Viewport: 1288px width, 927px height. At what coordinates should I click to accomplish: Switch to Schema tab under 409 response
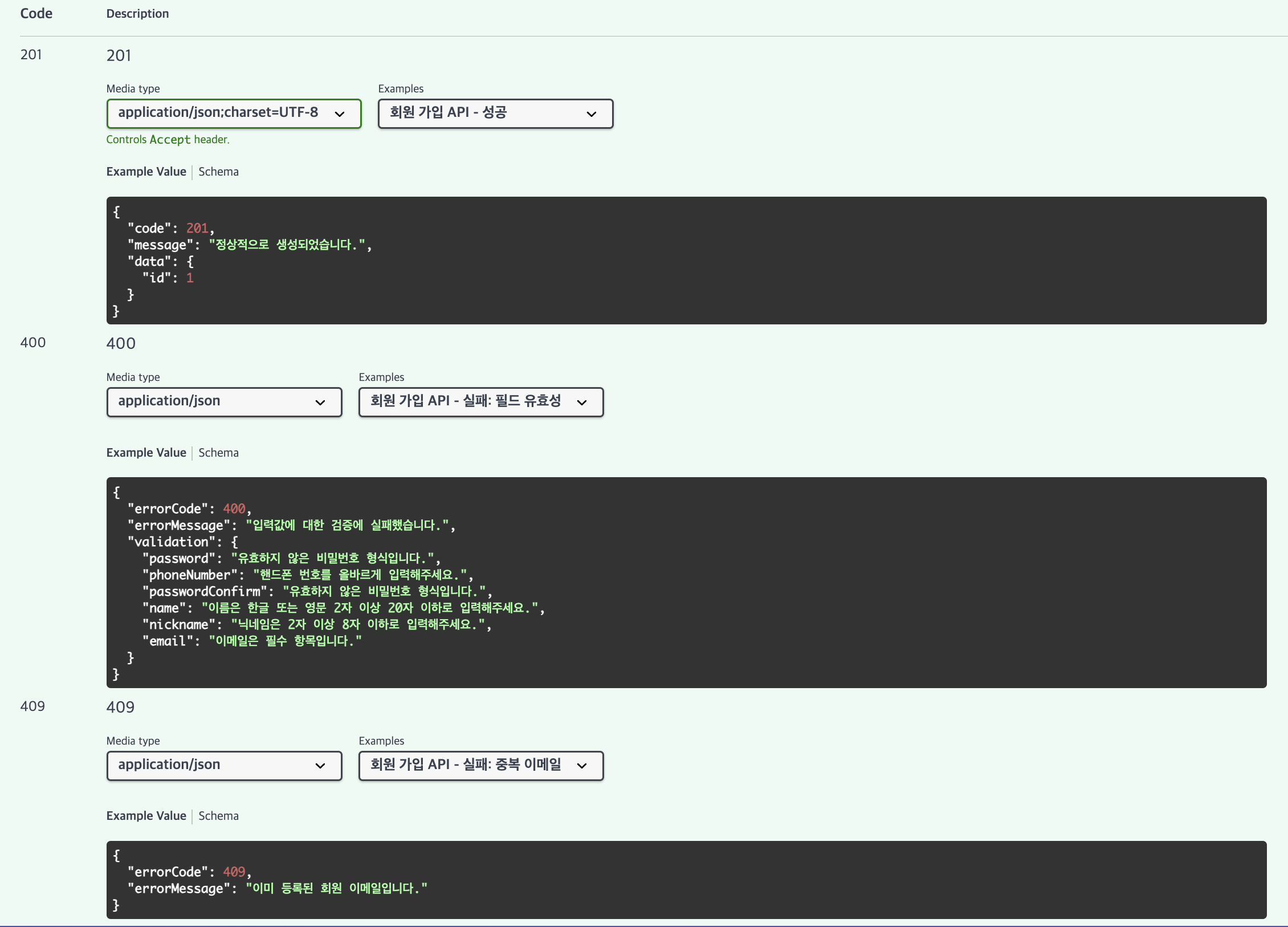pyautogui.click(x=218, y=816)
